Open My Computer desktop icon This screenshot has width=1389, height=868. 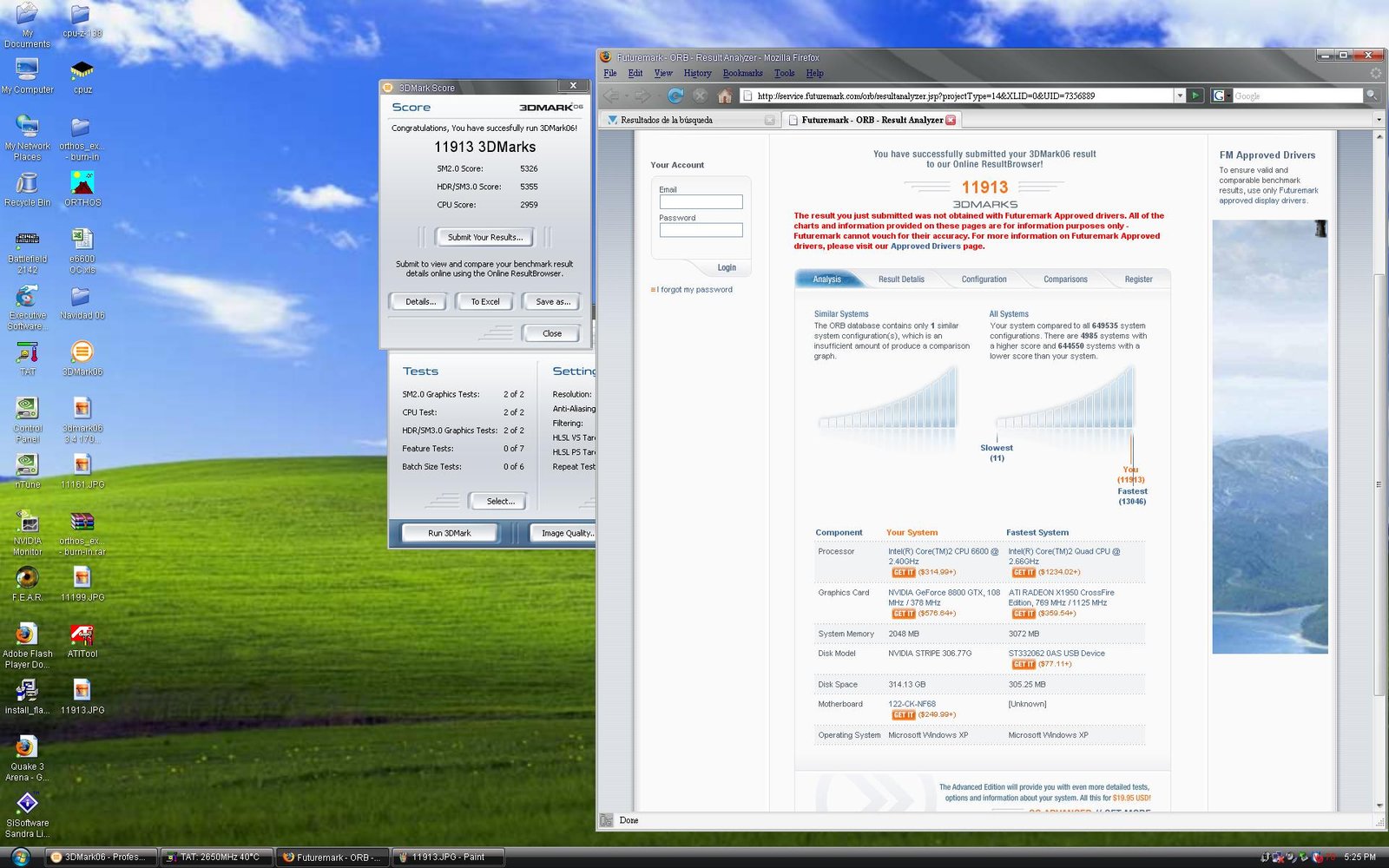[27, 76]
